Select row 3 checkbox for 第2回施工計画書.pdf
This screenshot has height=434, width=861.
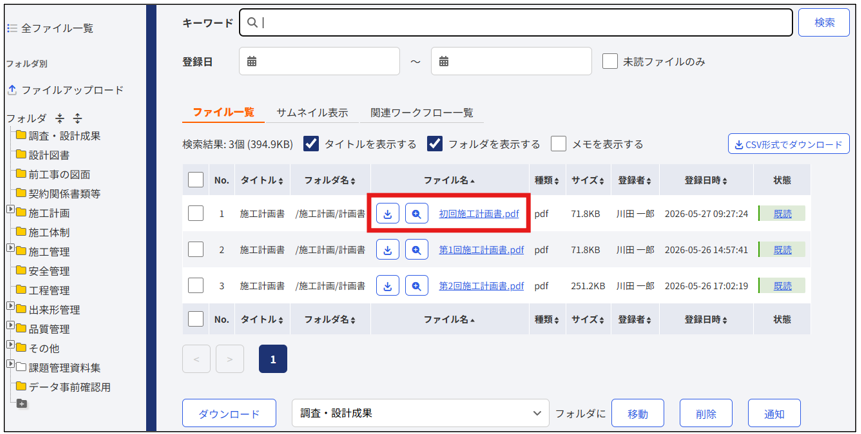click(195, 286)
